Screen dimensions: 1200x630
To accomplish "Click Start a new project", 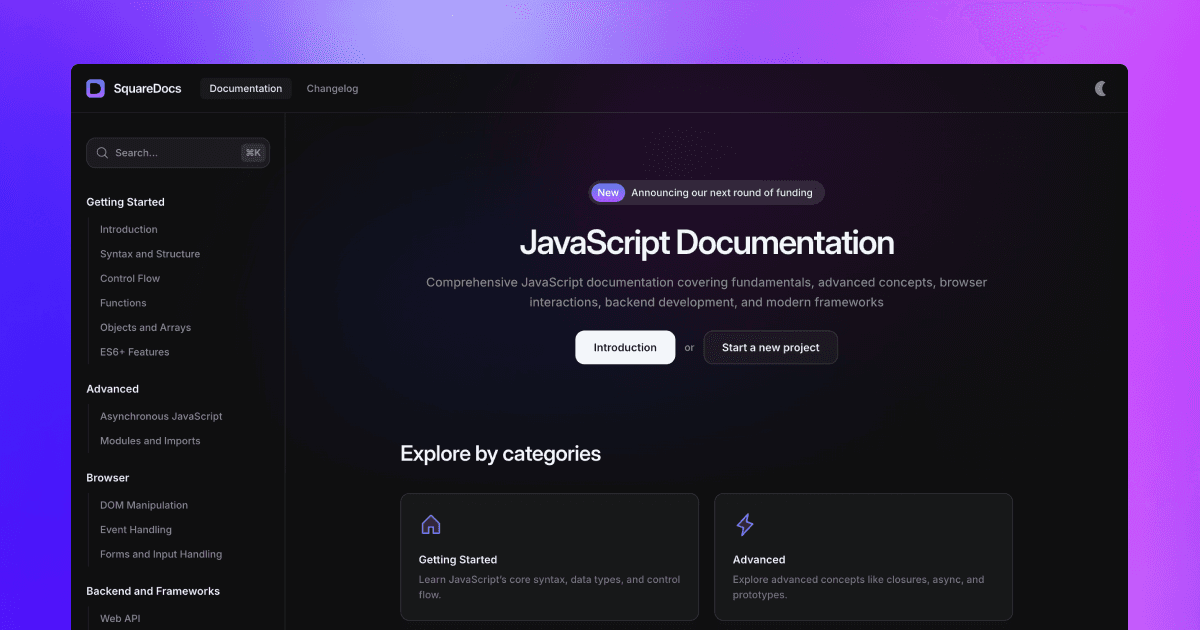I will coord(770,347).
